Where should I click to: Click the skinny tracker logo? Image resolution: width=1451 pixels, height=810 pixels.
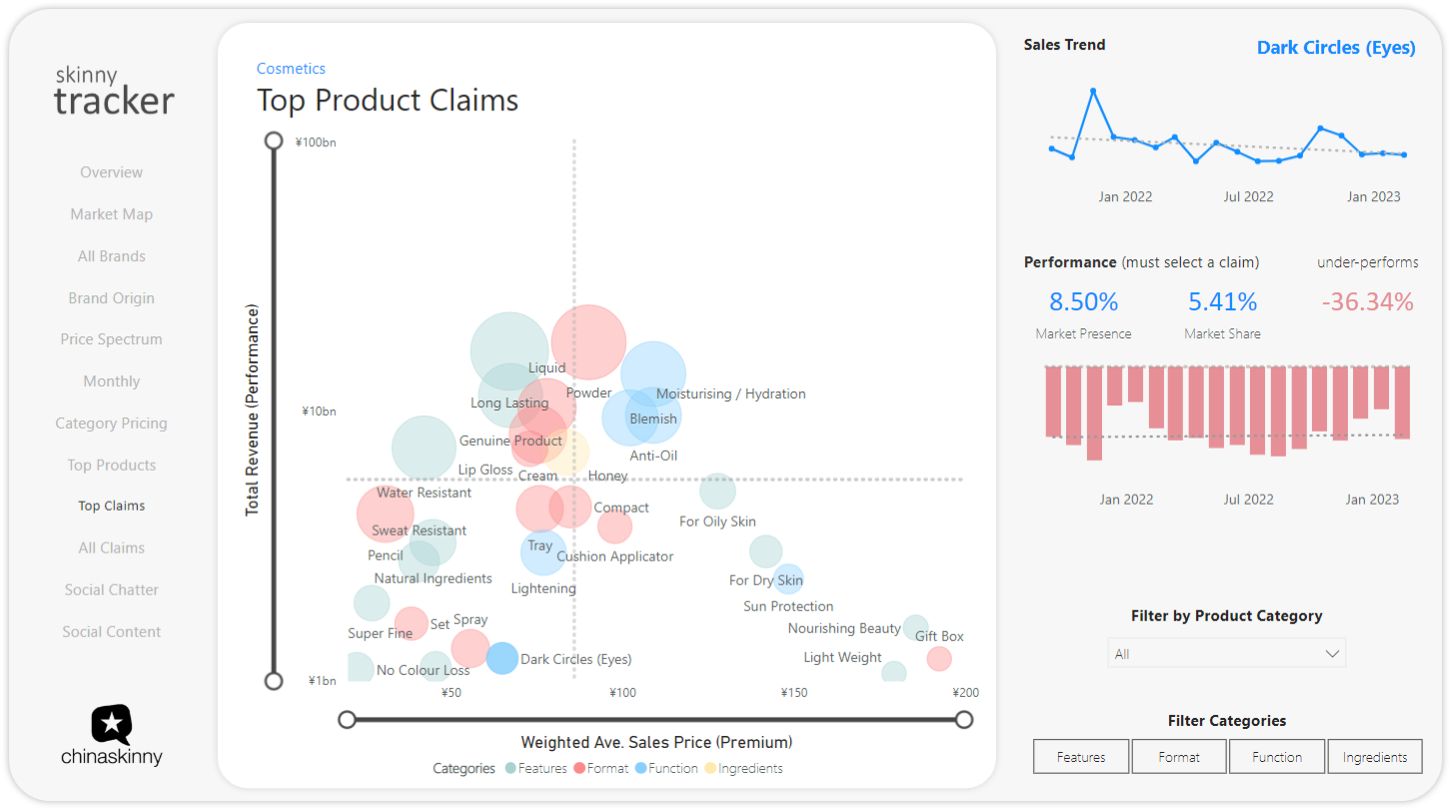(113, 91)
